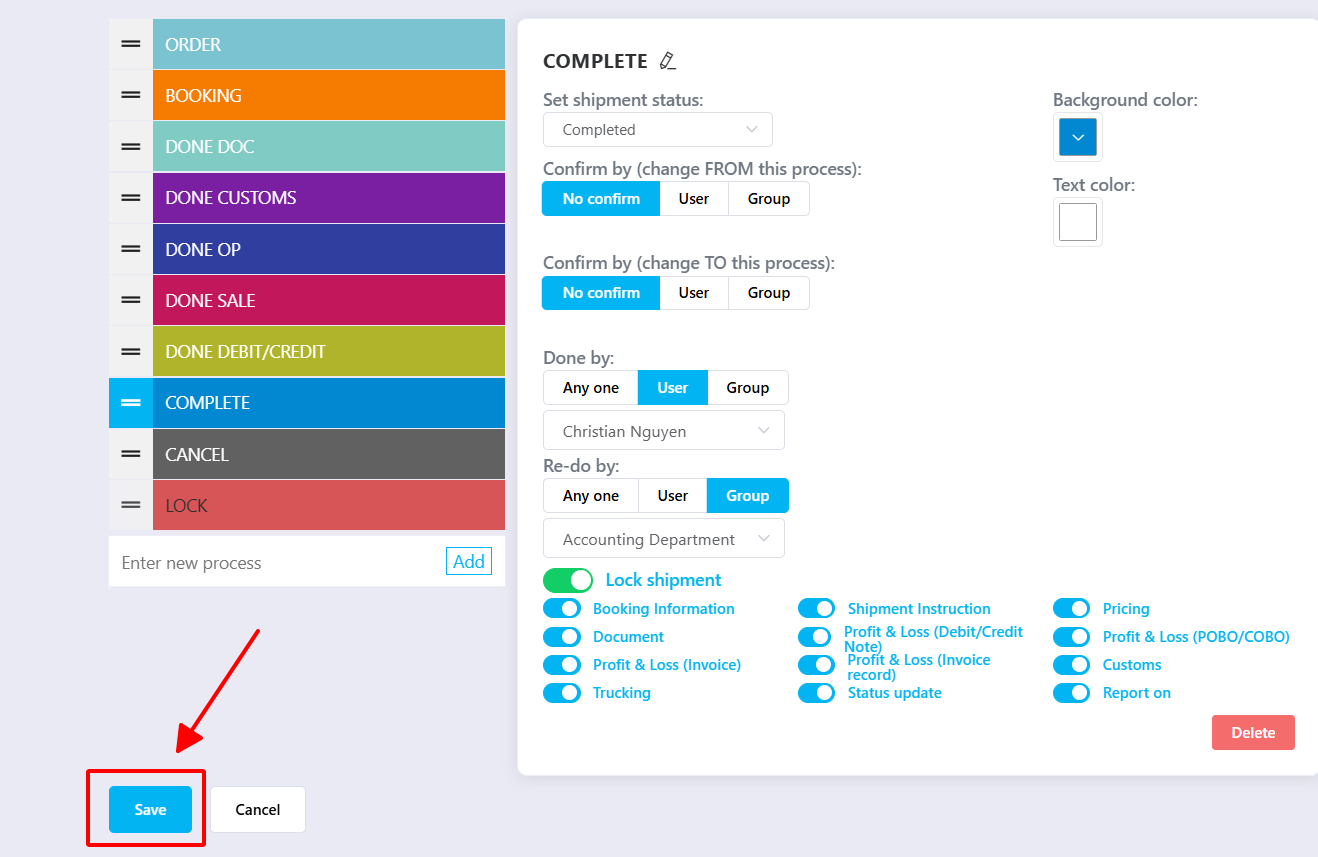Click the Cancel button beside Save
Screen dimensions: 1318x857
coord(258,809)
